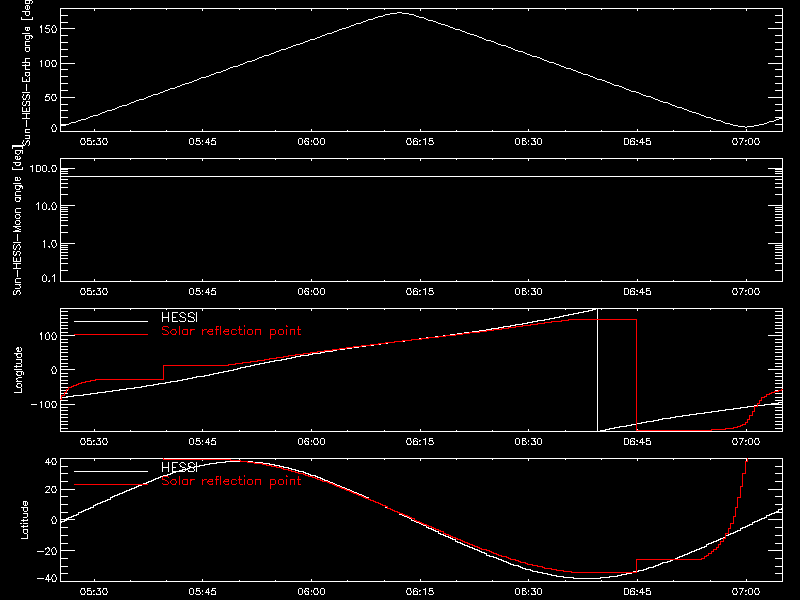Click the 150 tick label in Earth angle plot
The width and height of the screenshot is (800, 600).
(47, 29)
